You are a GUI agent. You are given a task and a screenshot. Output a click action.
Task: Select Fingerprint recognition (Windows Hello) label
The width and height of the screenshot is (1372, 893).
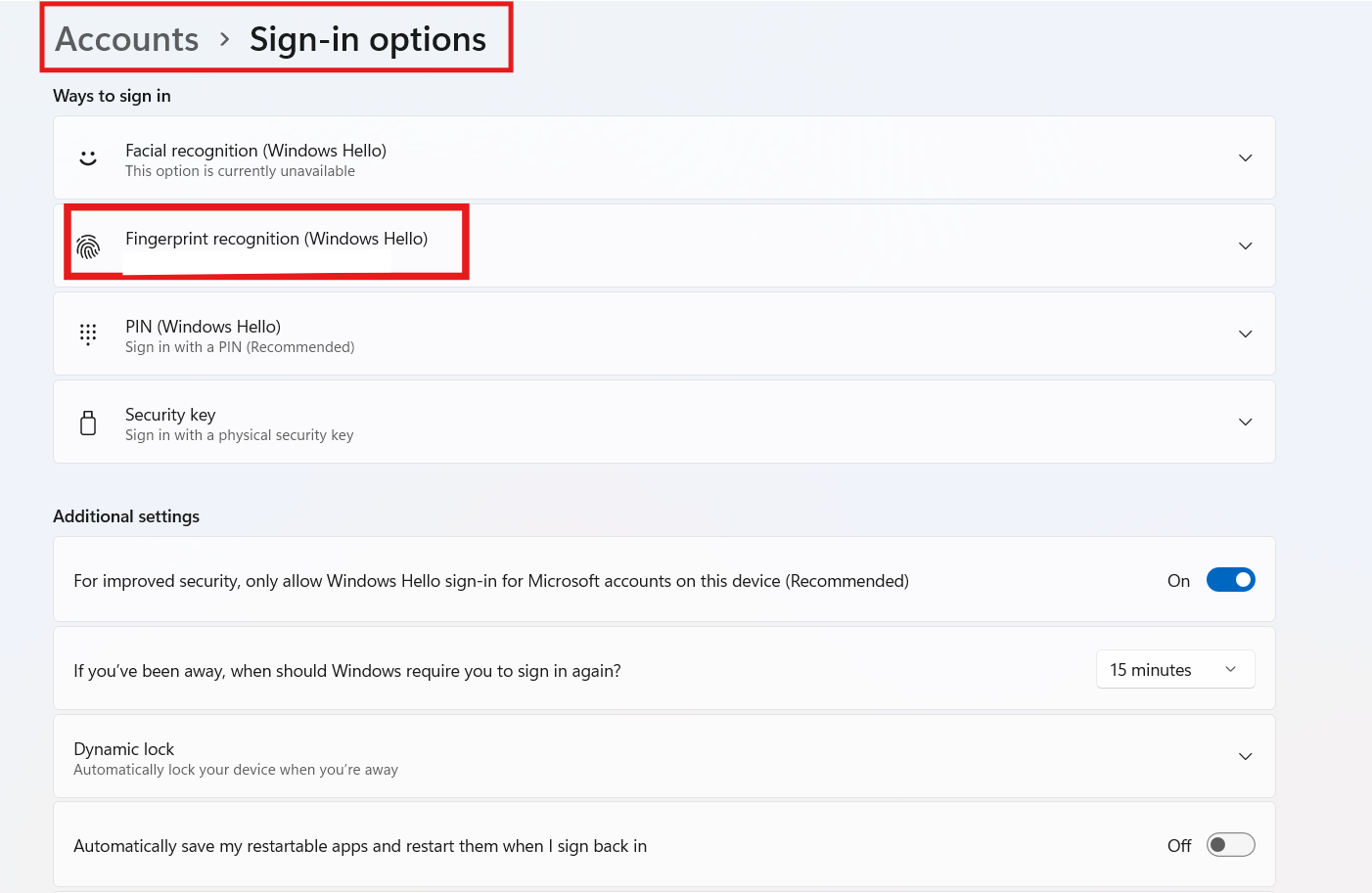point(276,239)
